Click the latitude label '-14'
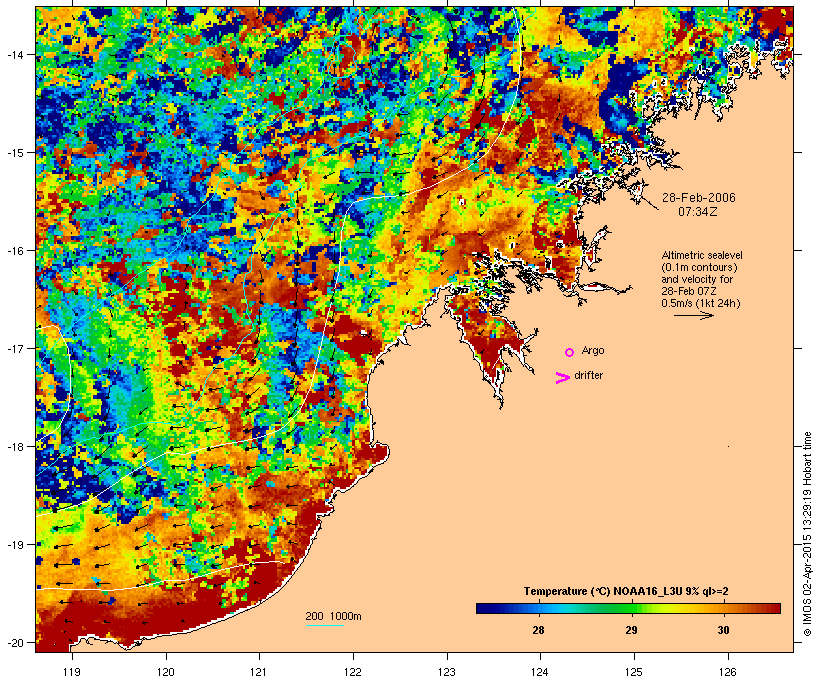 click(14, 54)
